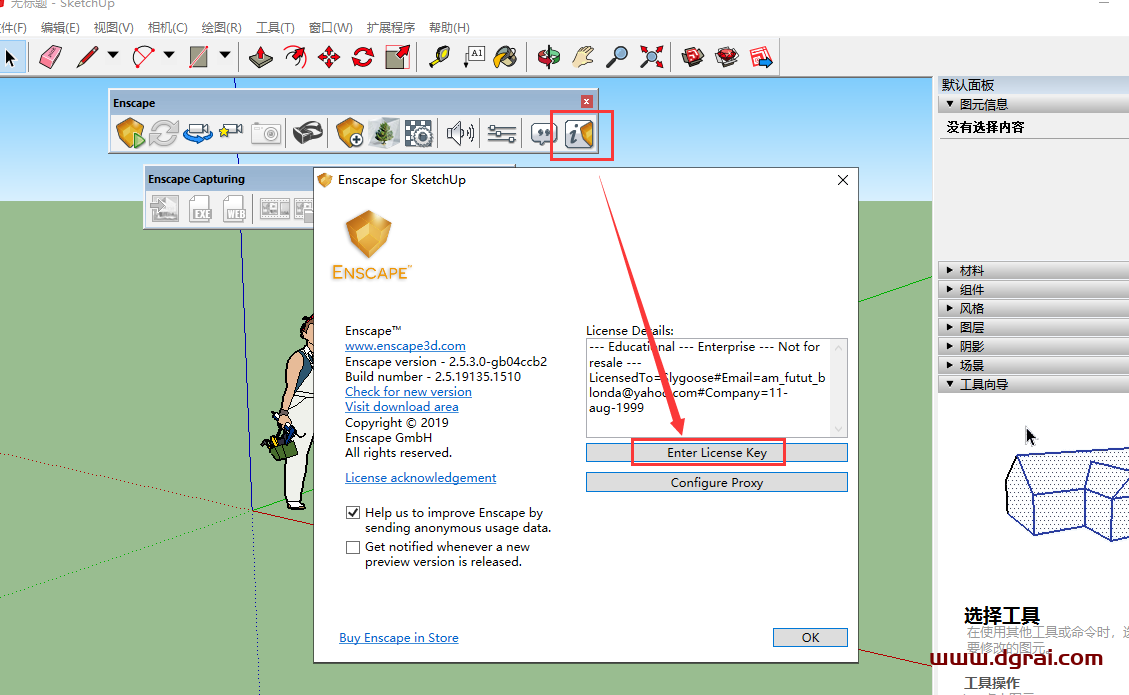Enable preview version notification checkbox
Viewport: 1129px width, 695px height.
(353, 547)
